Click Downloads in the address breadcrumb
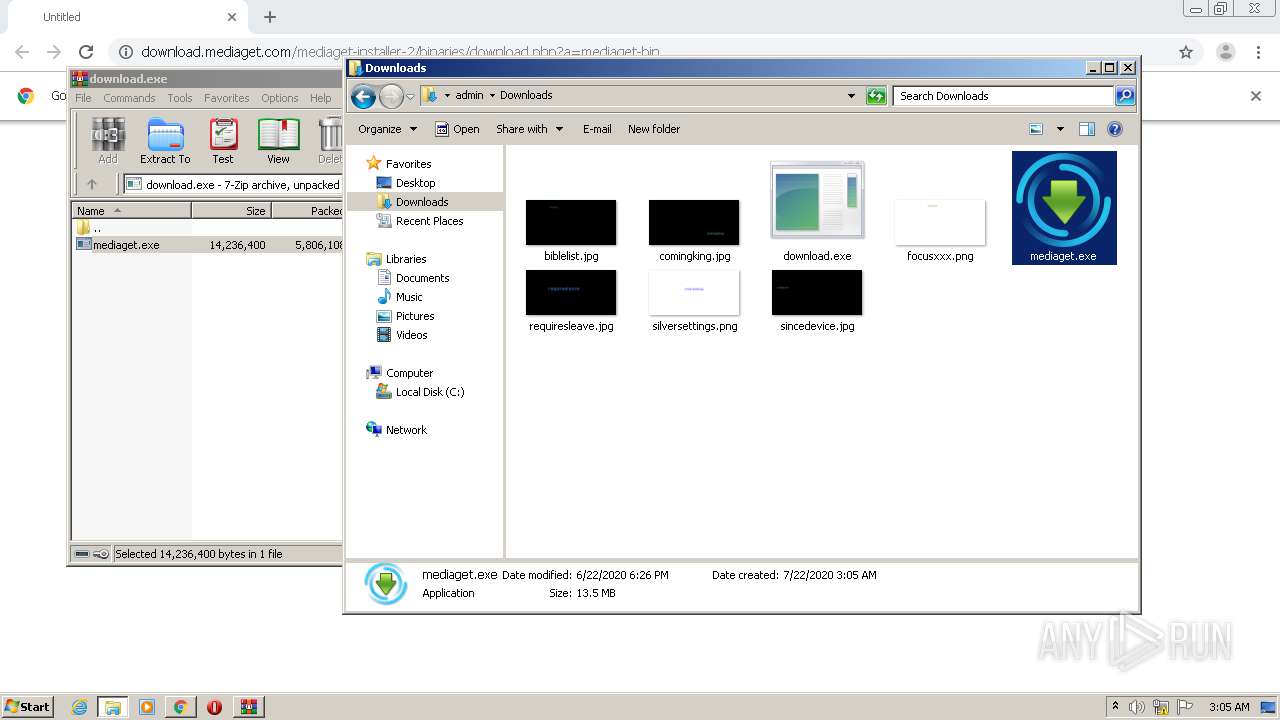This screenshot has width=1280, height=720. click(x=526, y=95)
